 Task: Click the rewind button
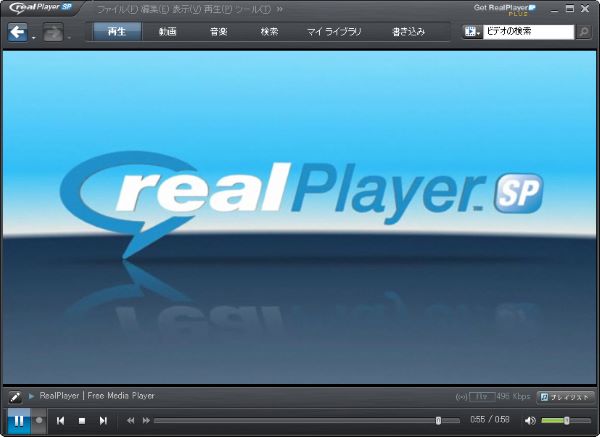(x=130, y=421)
